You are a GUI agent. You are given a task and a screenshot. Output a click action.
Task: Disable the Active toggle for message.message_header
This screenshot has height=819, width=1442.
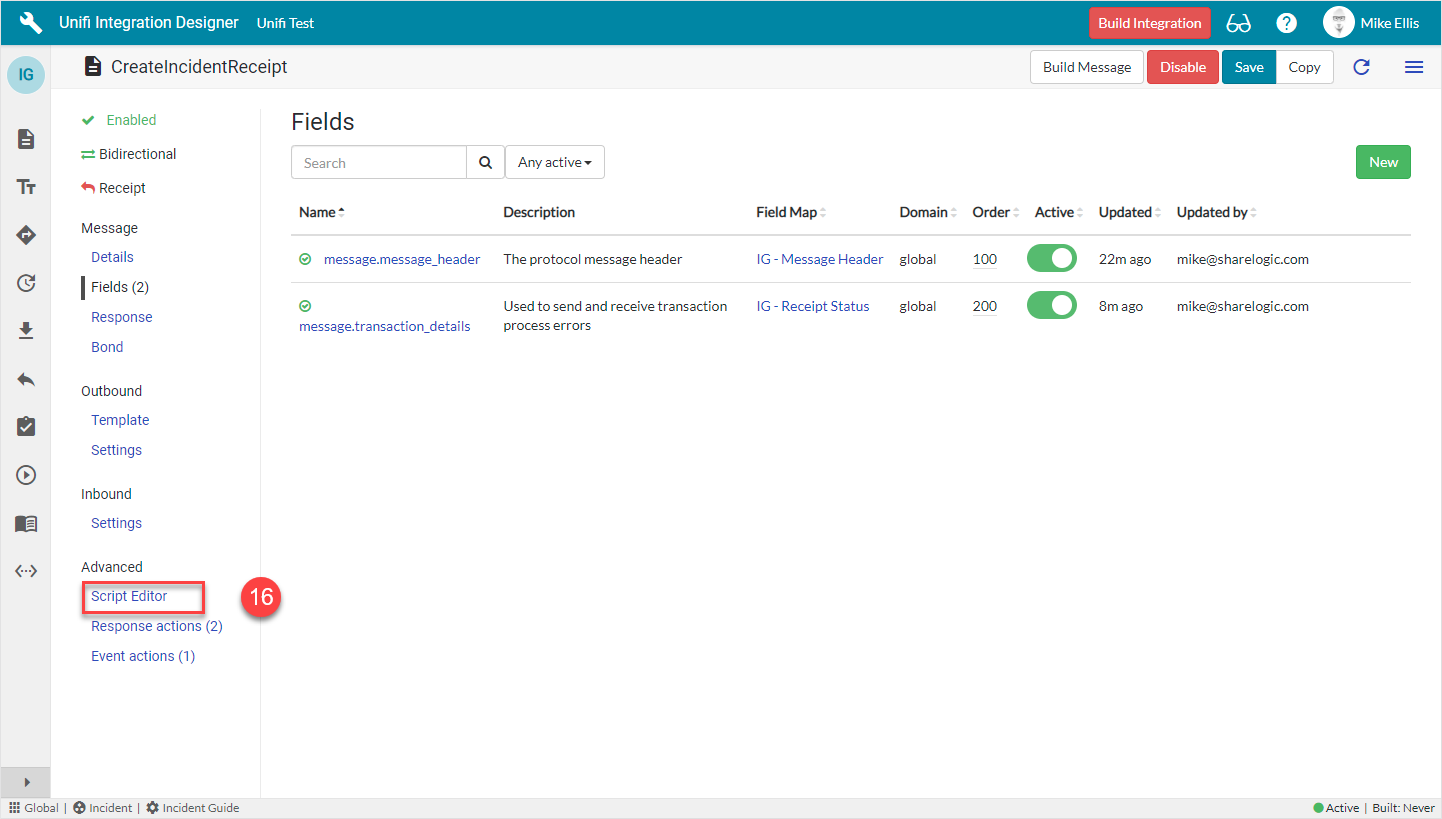point(1051,258)
